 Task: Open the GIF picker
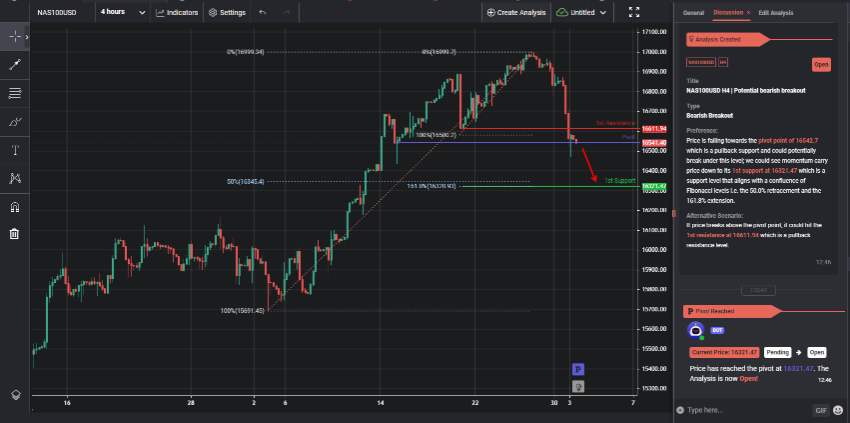[820, 410]
